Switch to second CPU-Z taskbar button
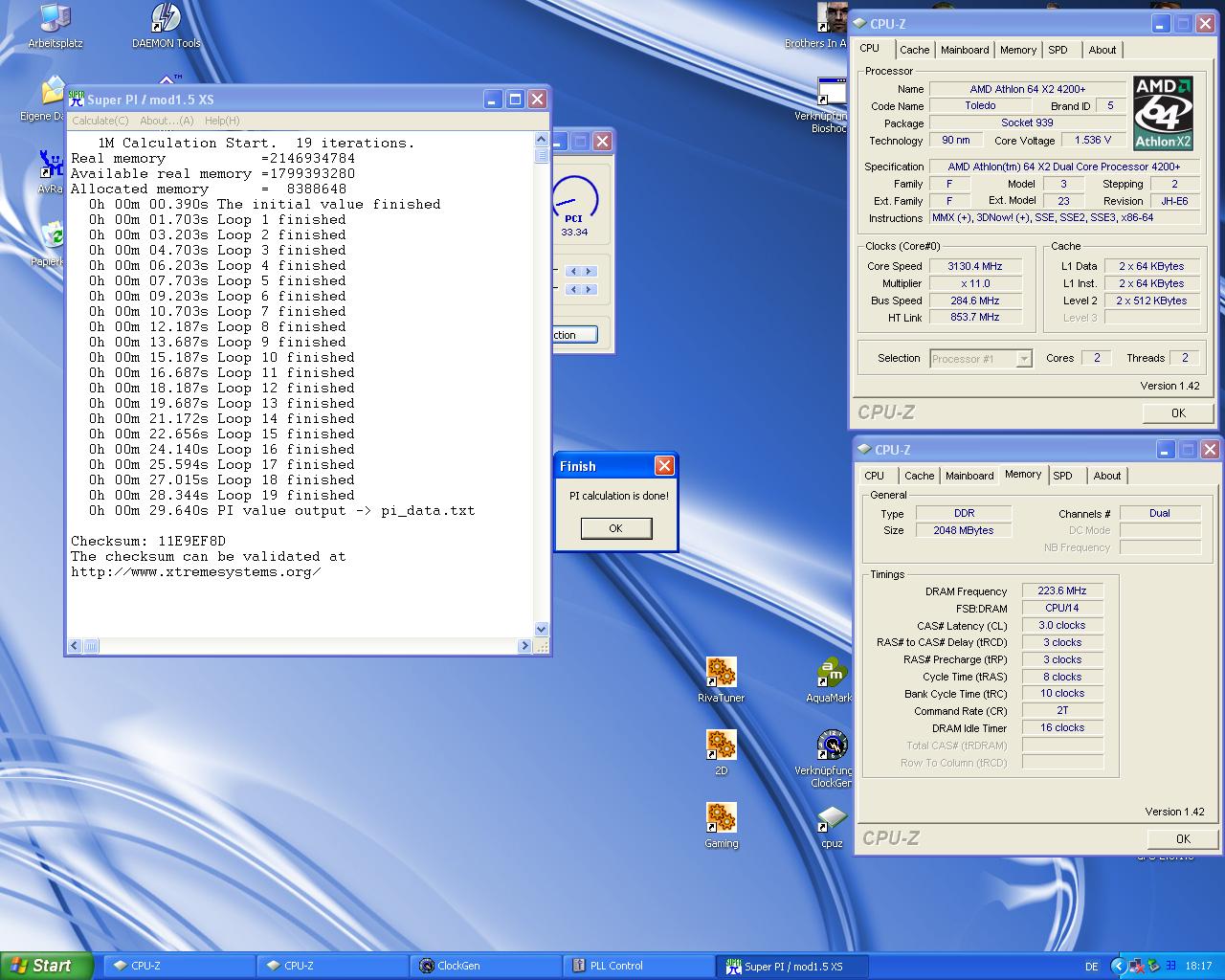This screenshot has width=1225, height=980. pyautogui.click(x=332, y=966)
